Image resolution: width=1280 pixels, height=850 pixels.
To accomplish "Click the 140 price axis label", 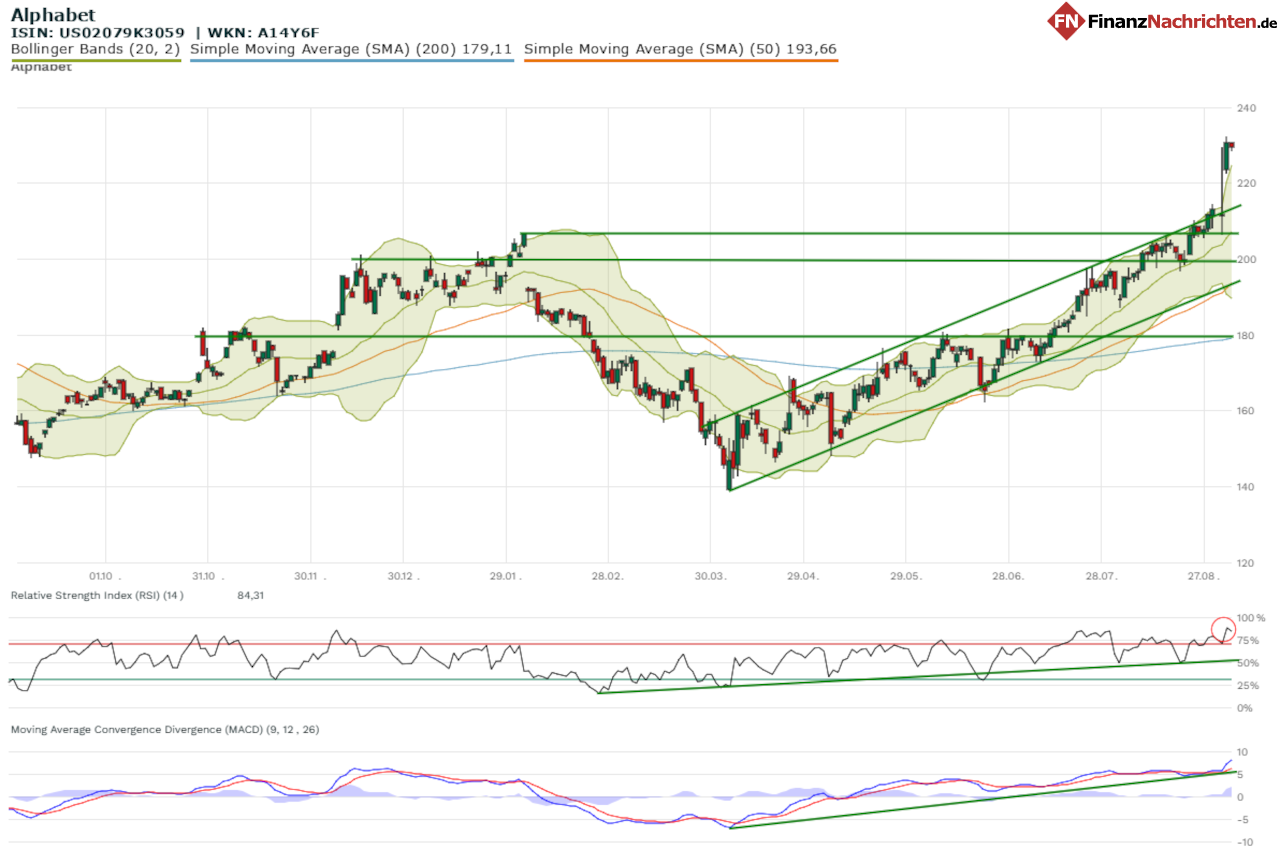I will pyautogui.click(x=1246, y=487).
